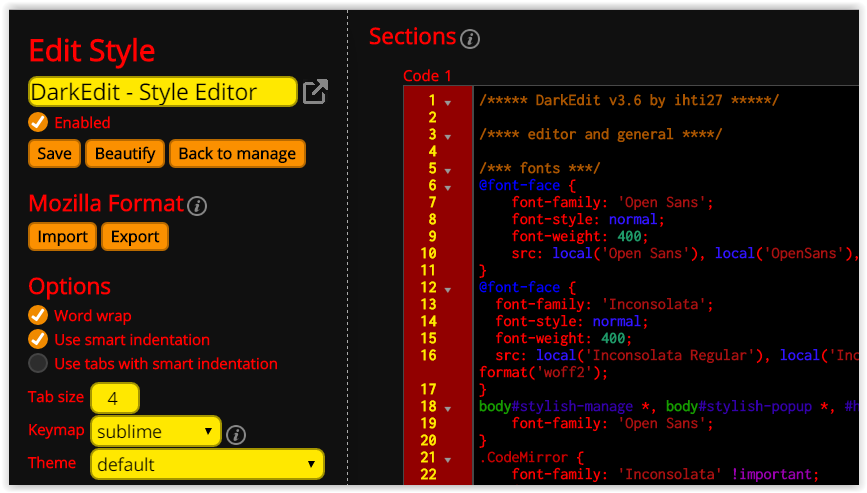867x493 pixels.
Task: Click the Tab size field
Action: tap(115, 398)
